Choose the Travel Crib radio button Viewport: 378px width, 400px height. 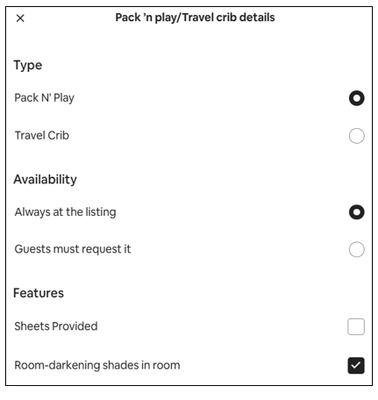(x=356, y=136)
